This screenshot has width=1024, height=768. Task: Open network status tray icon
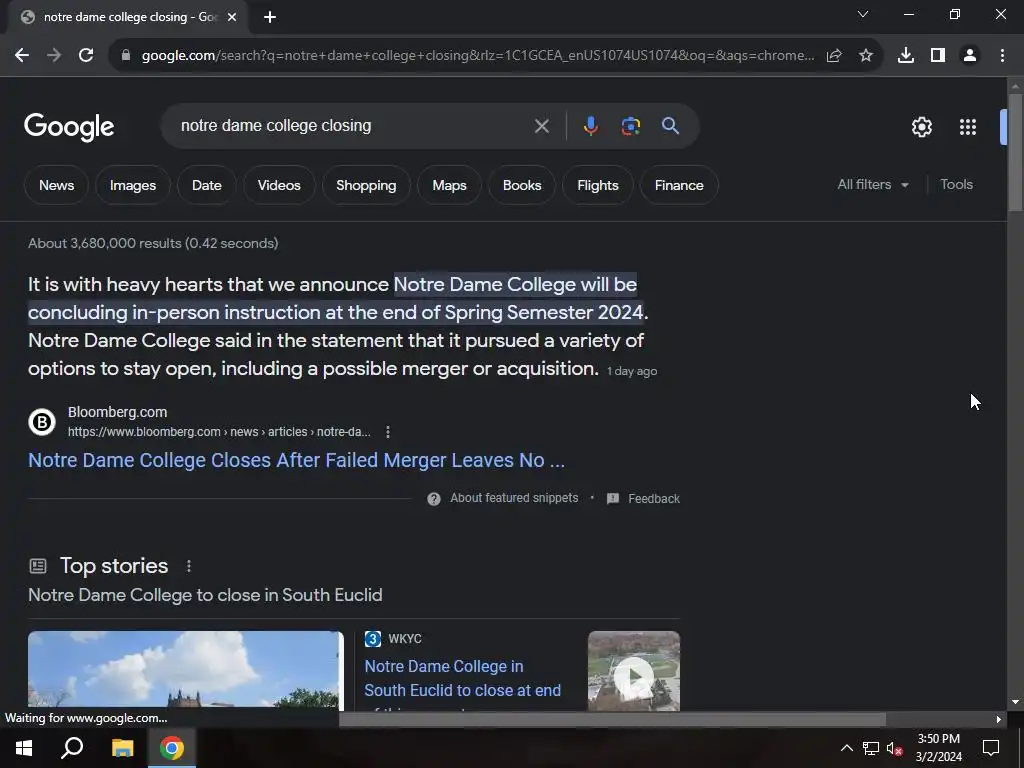(871, 748)
